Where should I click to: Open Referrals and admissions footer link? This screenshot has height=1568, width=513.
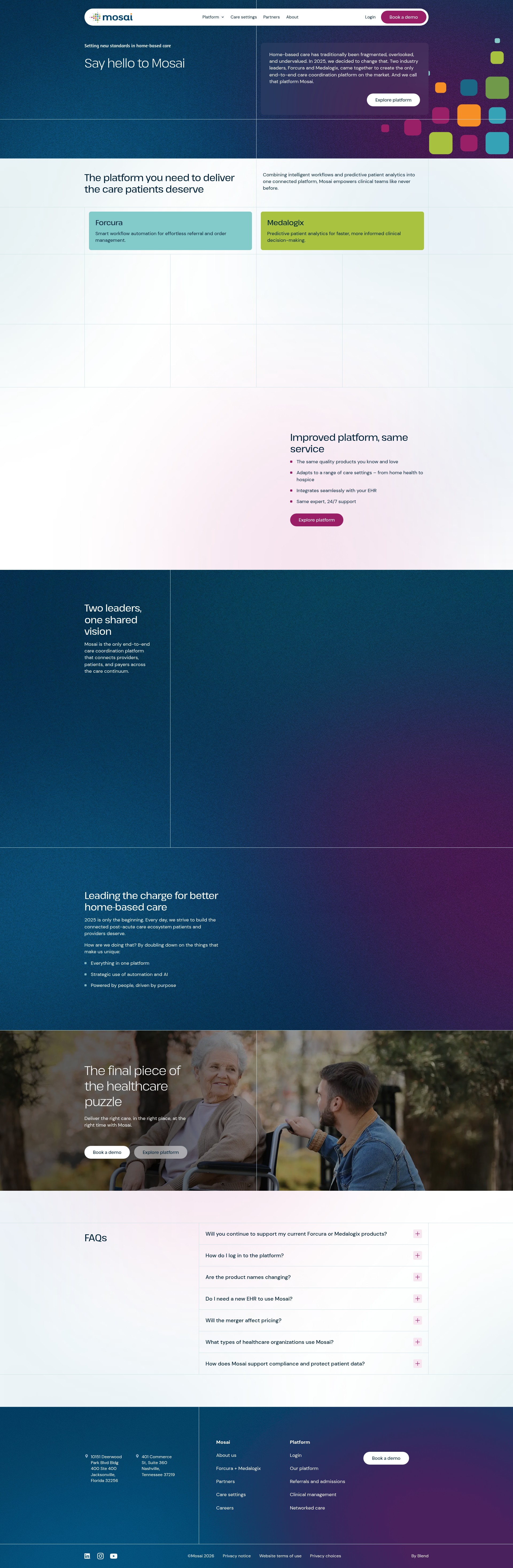(x=317, y=1481)
